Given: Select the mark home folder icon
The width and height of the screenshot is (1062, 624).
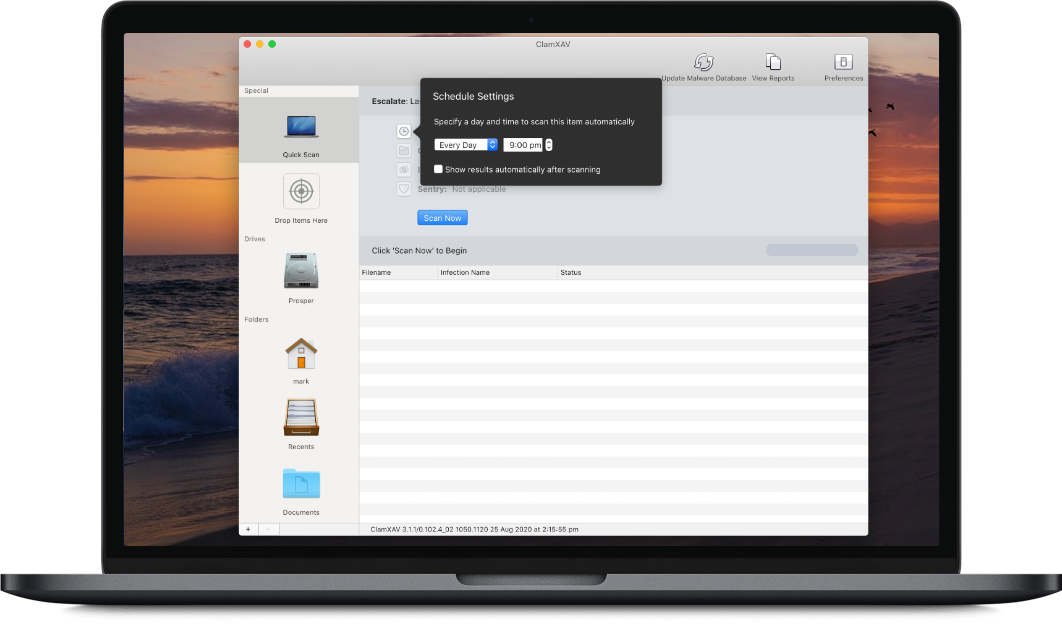Looking at the screenshot, I should tap(301, 353).
